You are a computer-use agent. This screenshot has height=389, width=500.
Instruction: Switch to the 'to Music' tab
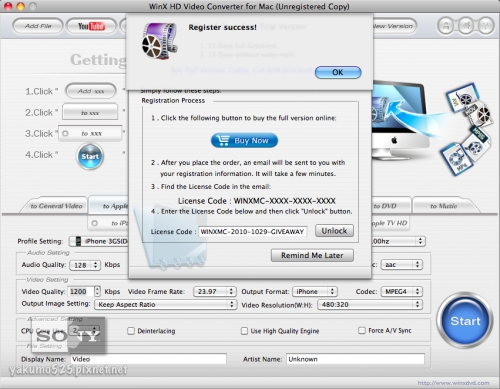pos(444,206)
